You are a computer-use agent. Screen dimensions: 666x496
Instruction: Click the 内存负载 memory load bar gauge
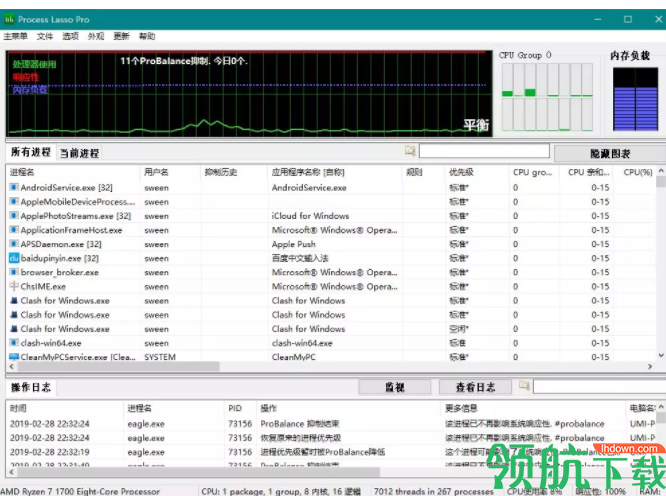[635, 99]
